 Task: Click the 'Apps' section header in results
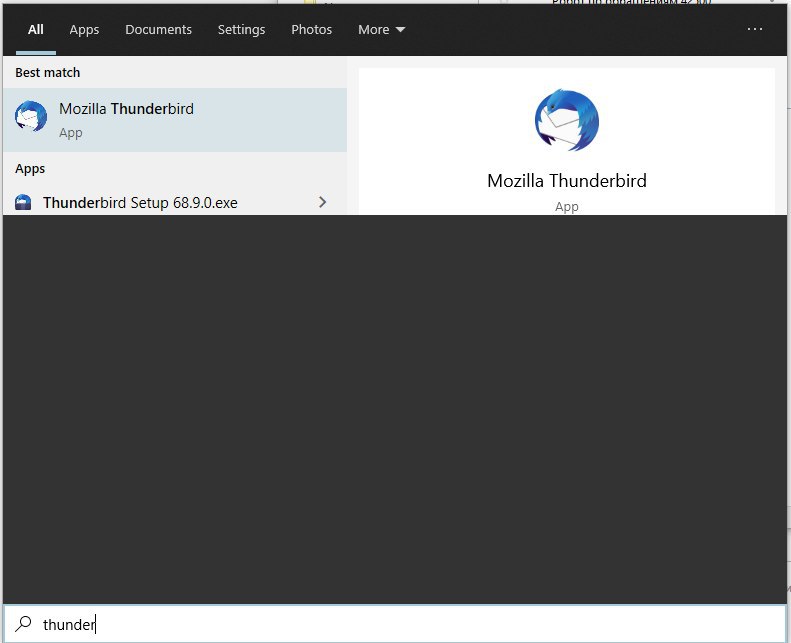[x=30, y=169]
